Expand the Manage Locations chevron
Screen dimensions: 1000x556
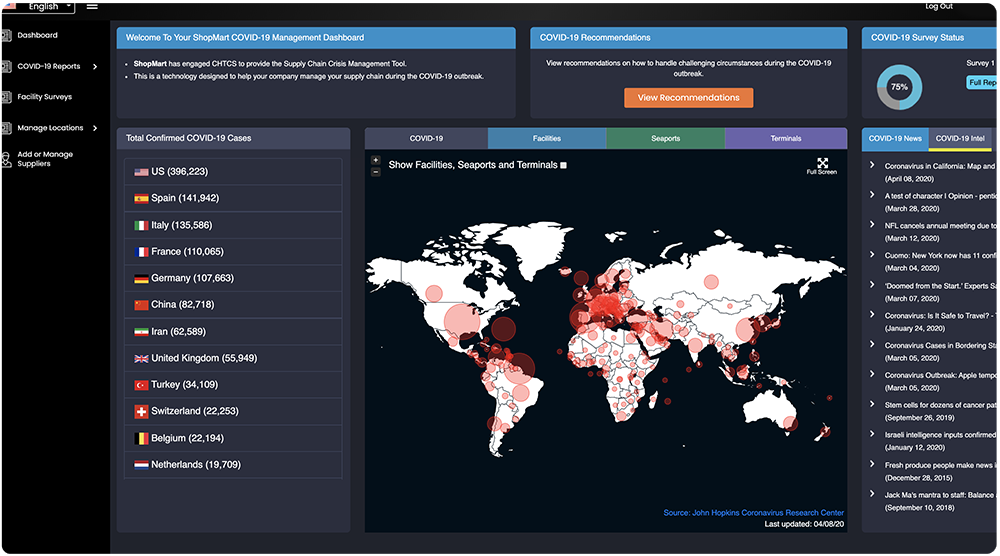tap(95, 128)
